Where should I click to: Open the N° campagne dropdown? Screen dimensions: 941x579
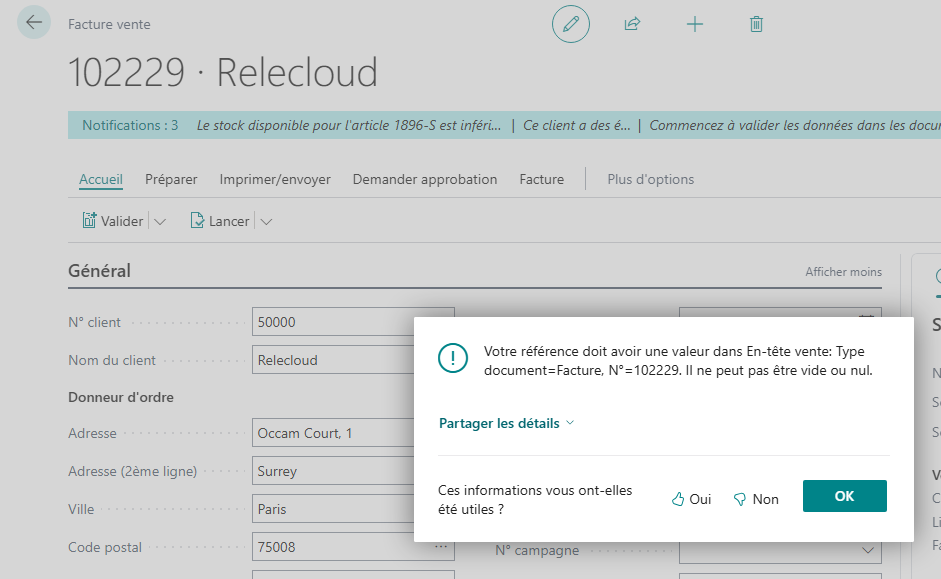click(866, 550)
